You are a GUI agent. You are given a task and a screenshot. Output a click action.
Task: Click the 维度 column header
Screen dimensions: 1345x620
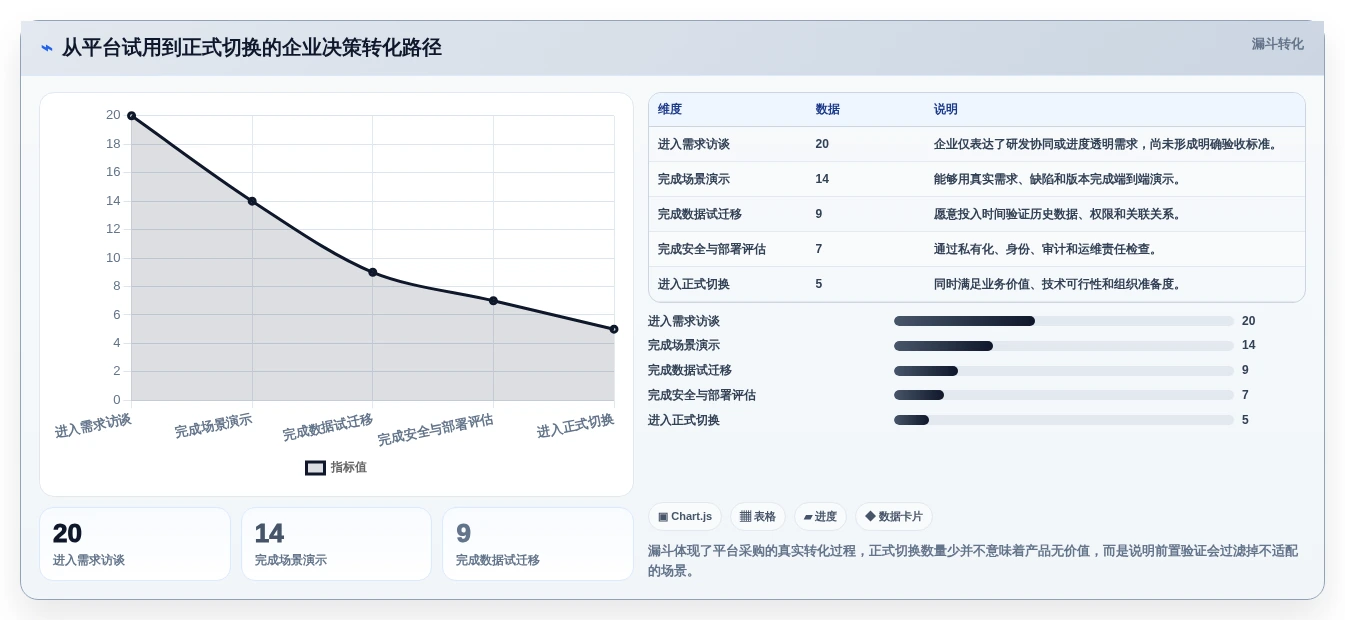click(x=670, y=110)
